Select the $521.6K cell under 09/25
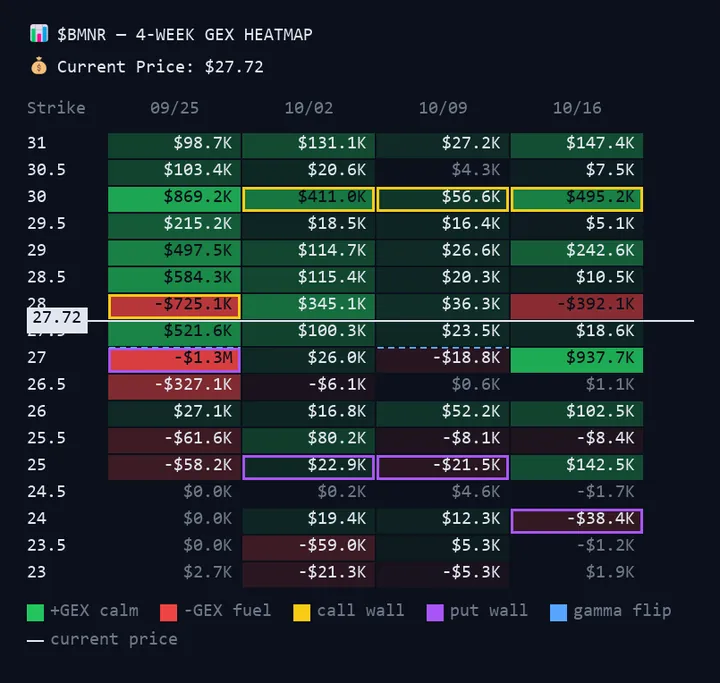The width and height of the screenshot is (720, 683). click(x=174, y=333)
